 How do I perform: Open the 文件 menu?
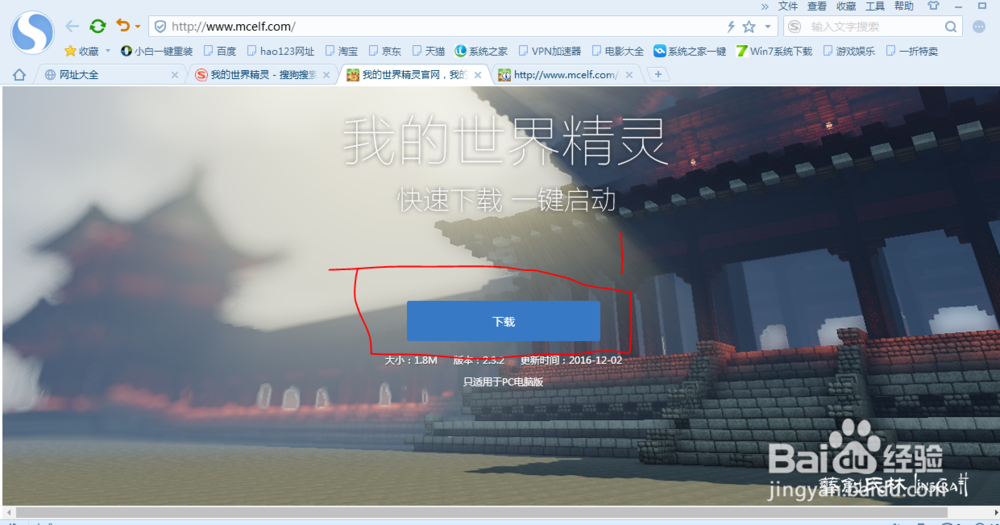click(x=788, y=6)
